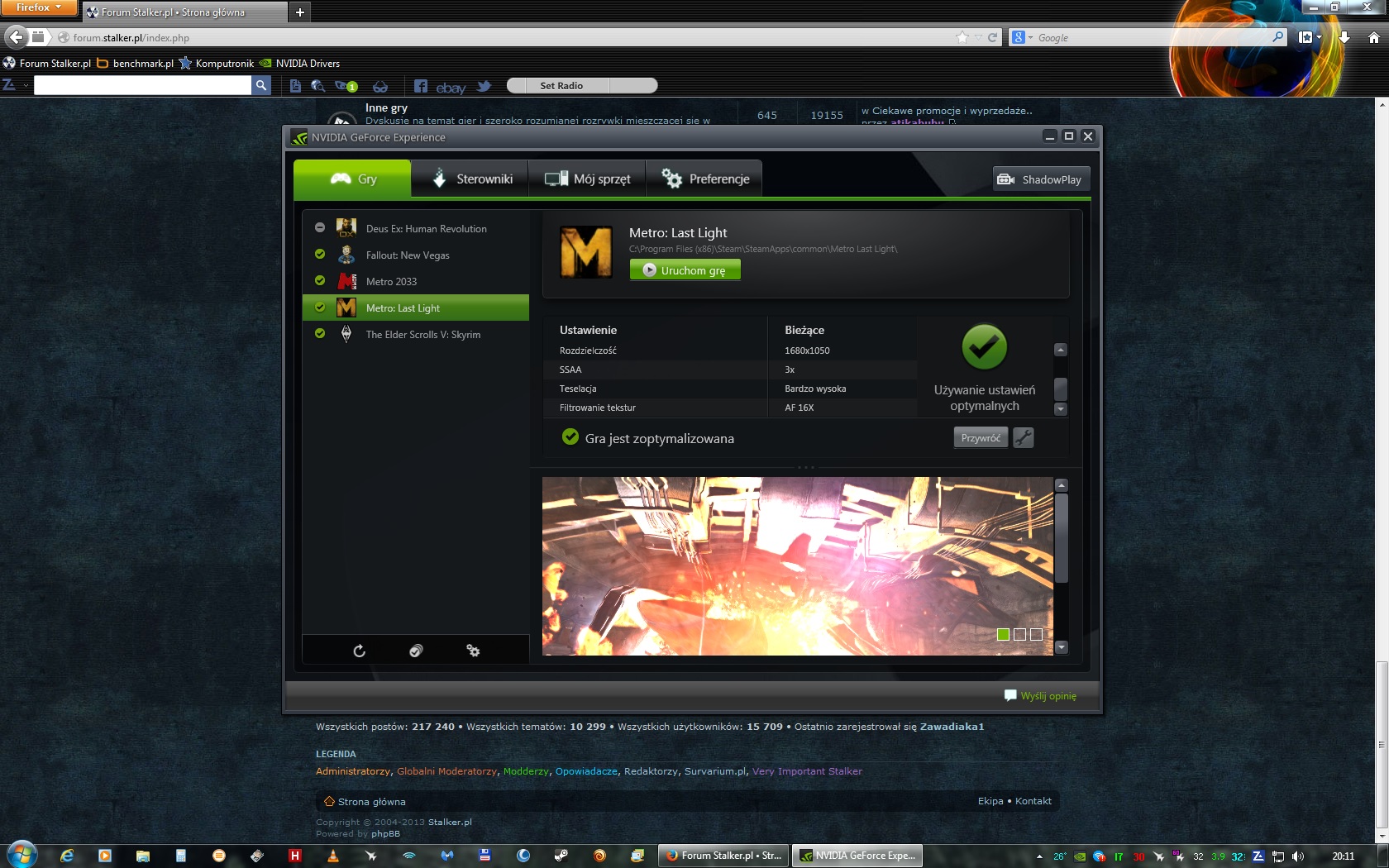The image size is (1389, 868).
Task: Open a new Firefox tab
Action: click(300, 12)
